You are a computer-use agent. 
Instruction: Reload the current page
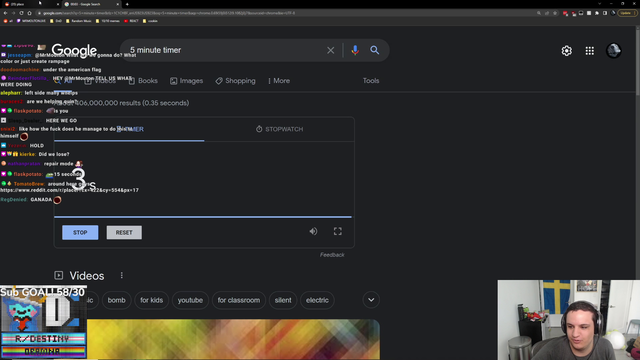click(21, 13)
